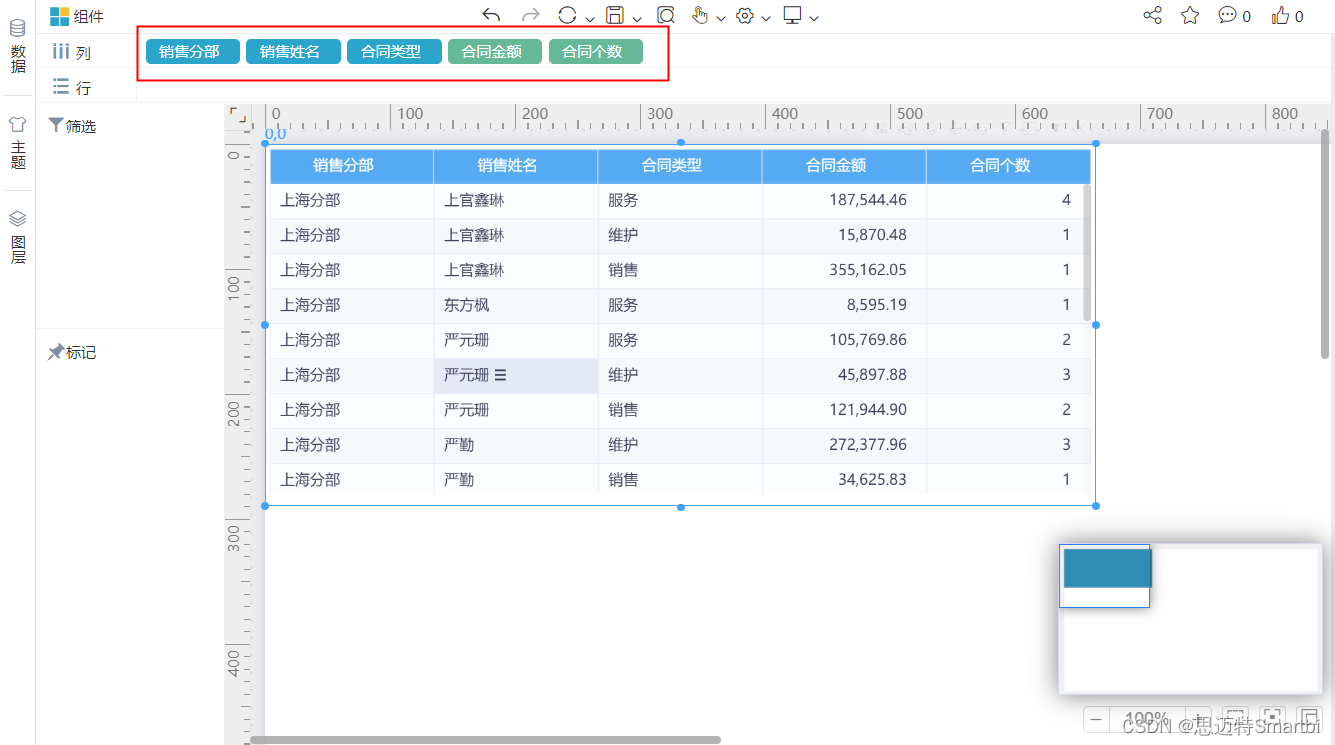Open the comments bubble icon
Viewport: 1335px width, 745px height.
point(1227,15)
